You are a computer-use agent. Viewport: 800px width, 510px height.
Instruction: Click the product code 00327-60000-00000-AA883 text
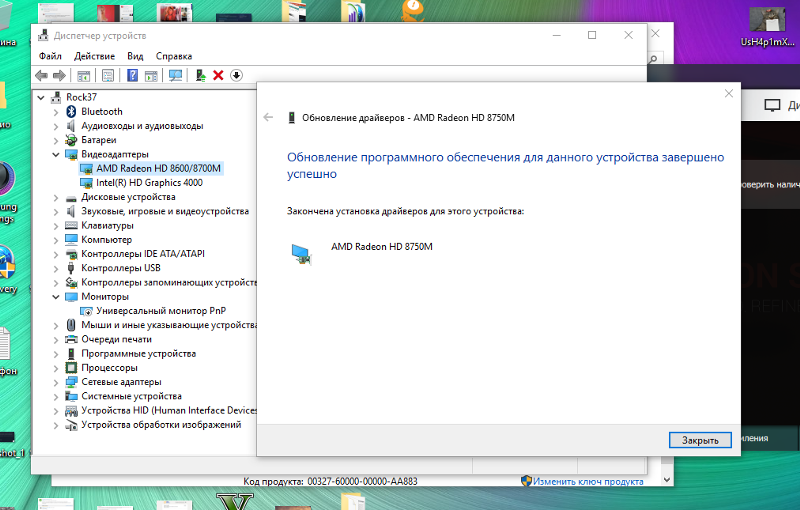click(x=362, y=481)
